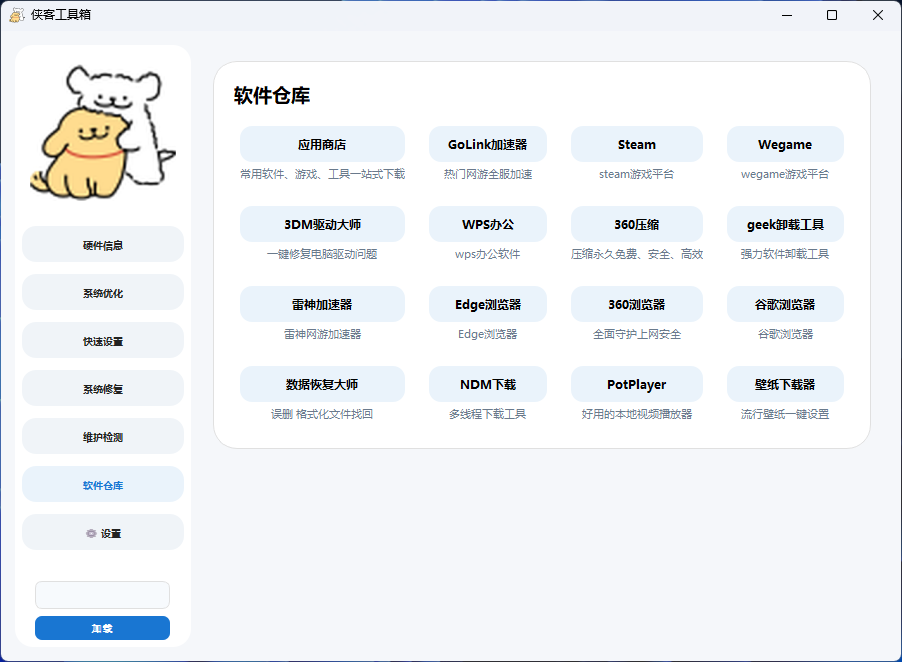Open the 应用商店 software entry
Viewport: 902px width, 662px height.
click(x=322, y=144)
